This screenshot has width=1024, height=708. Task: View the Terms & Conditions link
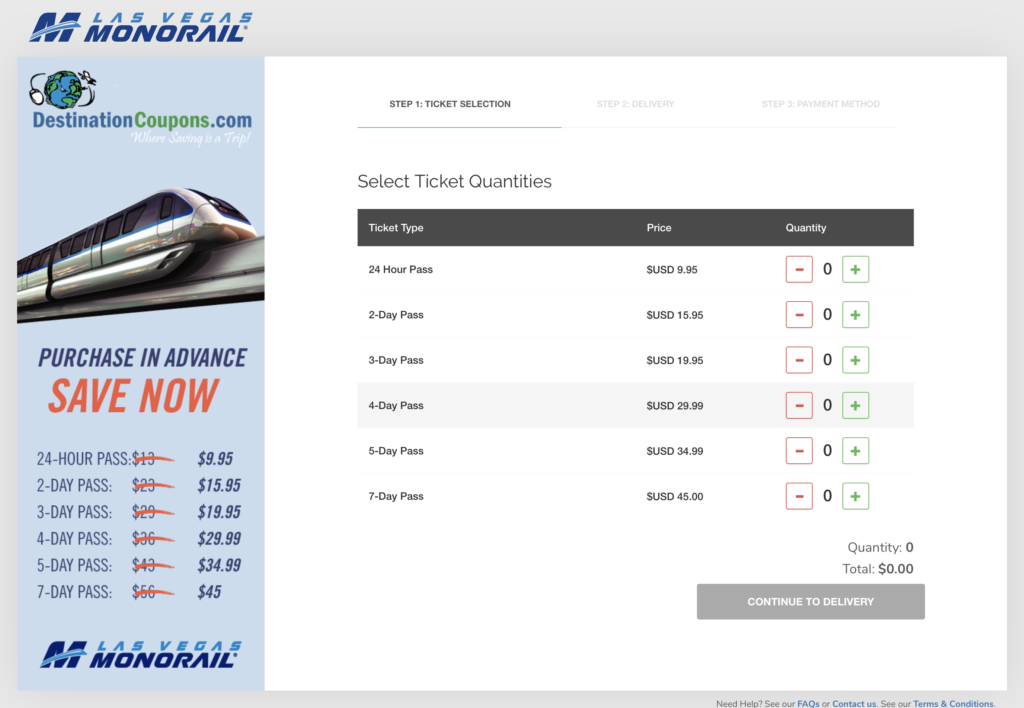953,703
